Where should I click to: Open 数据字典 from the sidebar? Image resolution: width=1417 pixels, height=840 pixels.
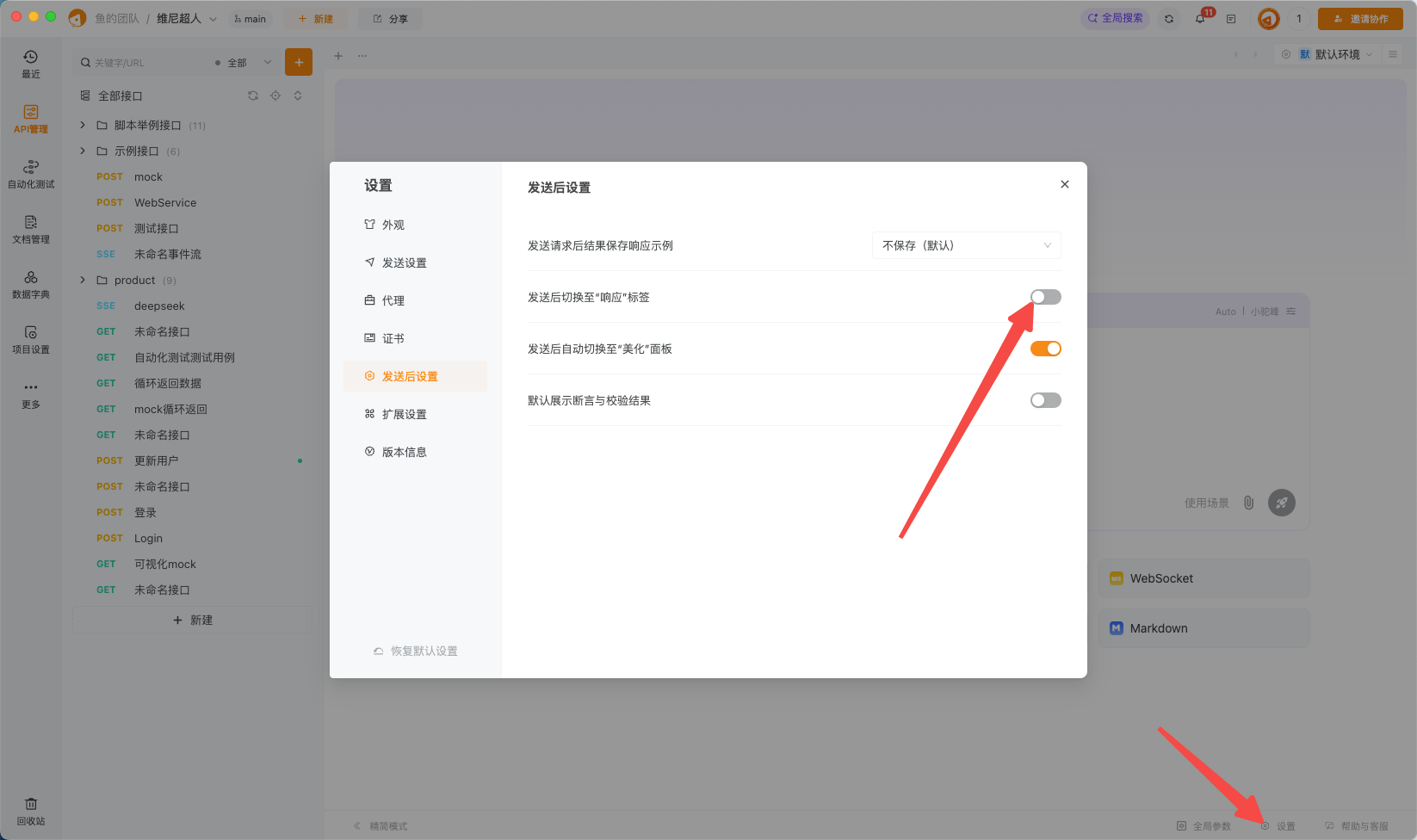[31, 285]
